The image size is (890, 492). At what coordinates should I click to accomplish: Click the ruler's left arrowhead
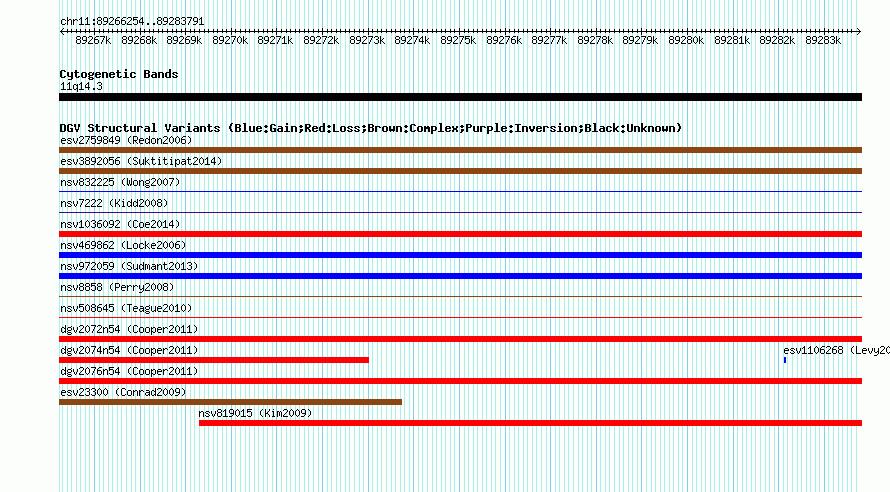coord(62,31)
